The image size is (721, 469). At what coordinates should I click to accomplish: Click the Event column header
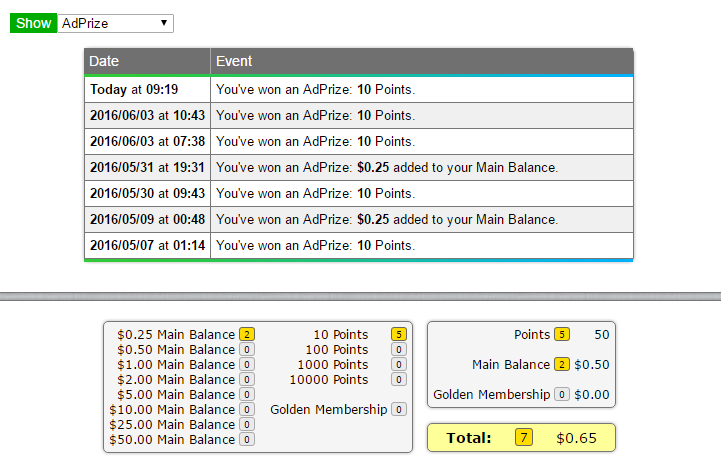coord(422,61)
